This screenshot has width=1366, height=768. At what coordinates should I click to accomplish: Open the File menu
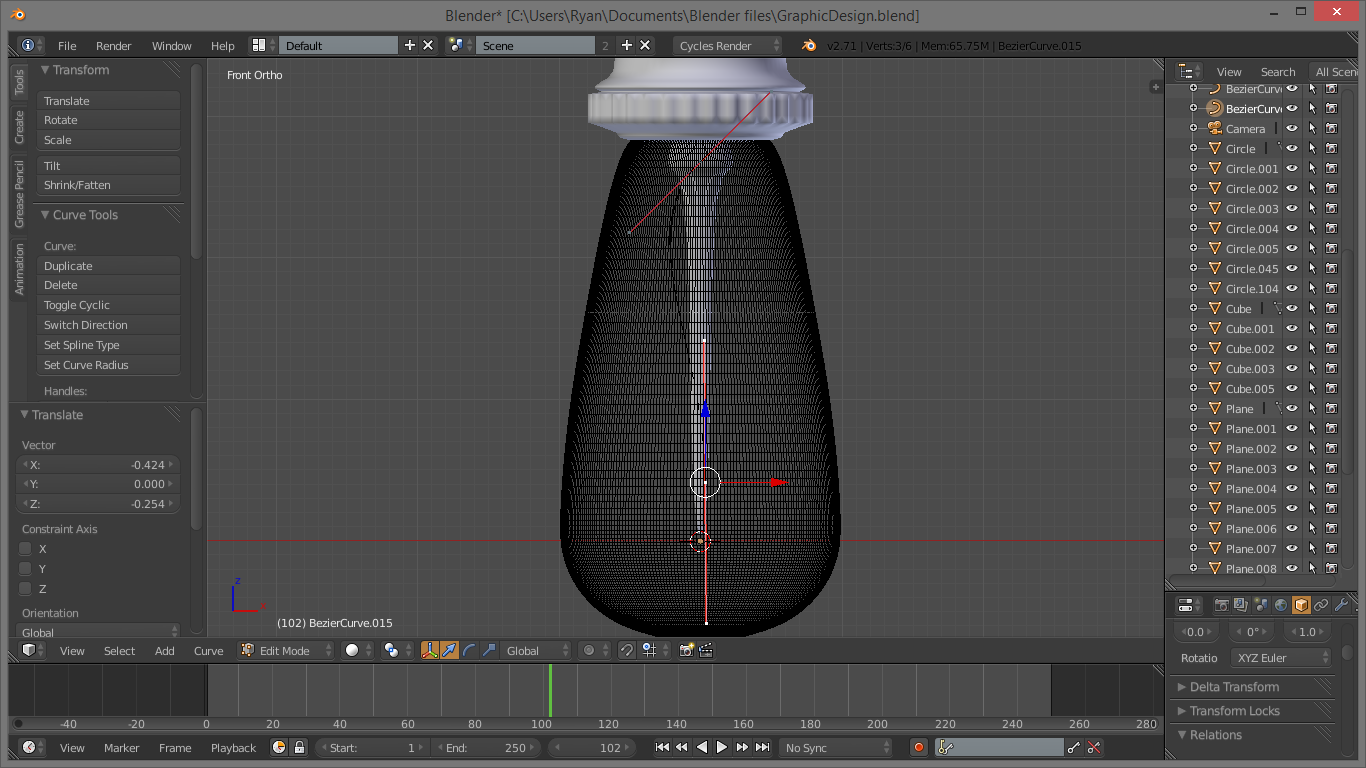67,46
